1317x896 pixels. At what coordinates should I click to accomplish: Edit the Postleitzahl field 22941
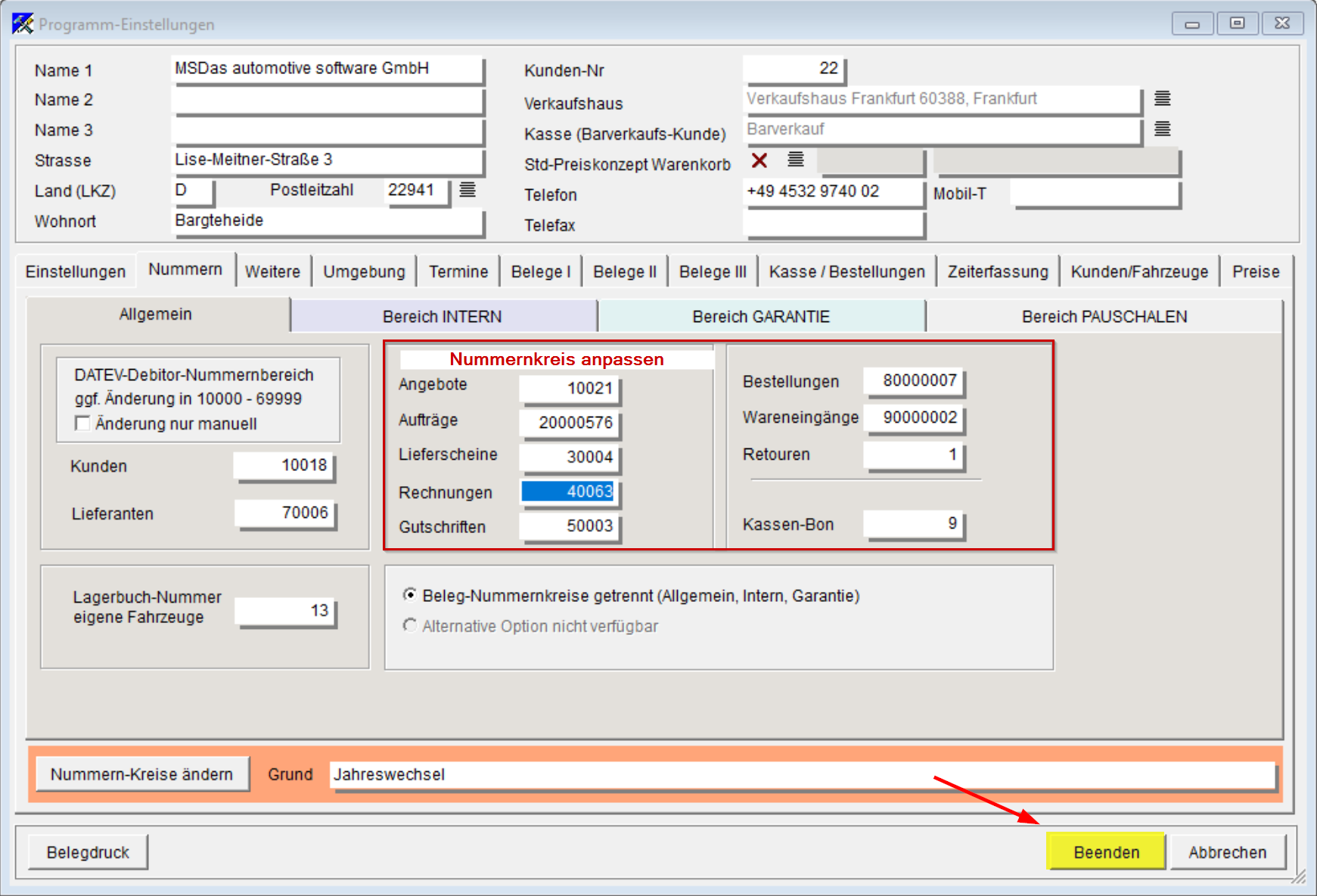coord(417,191)
